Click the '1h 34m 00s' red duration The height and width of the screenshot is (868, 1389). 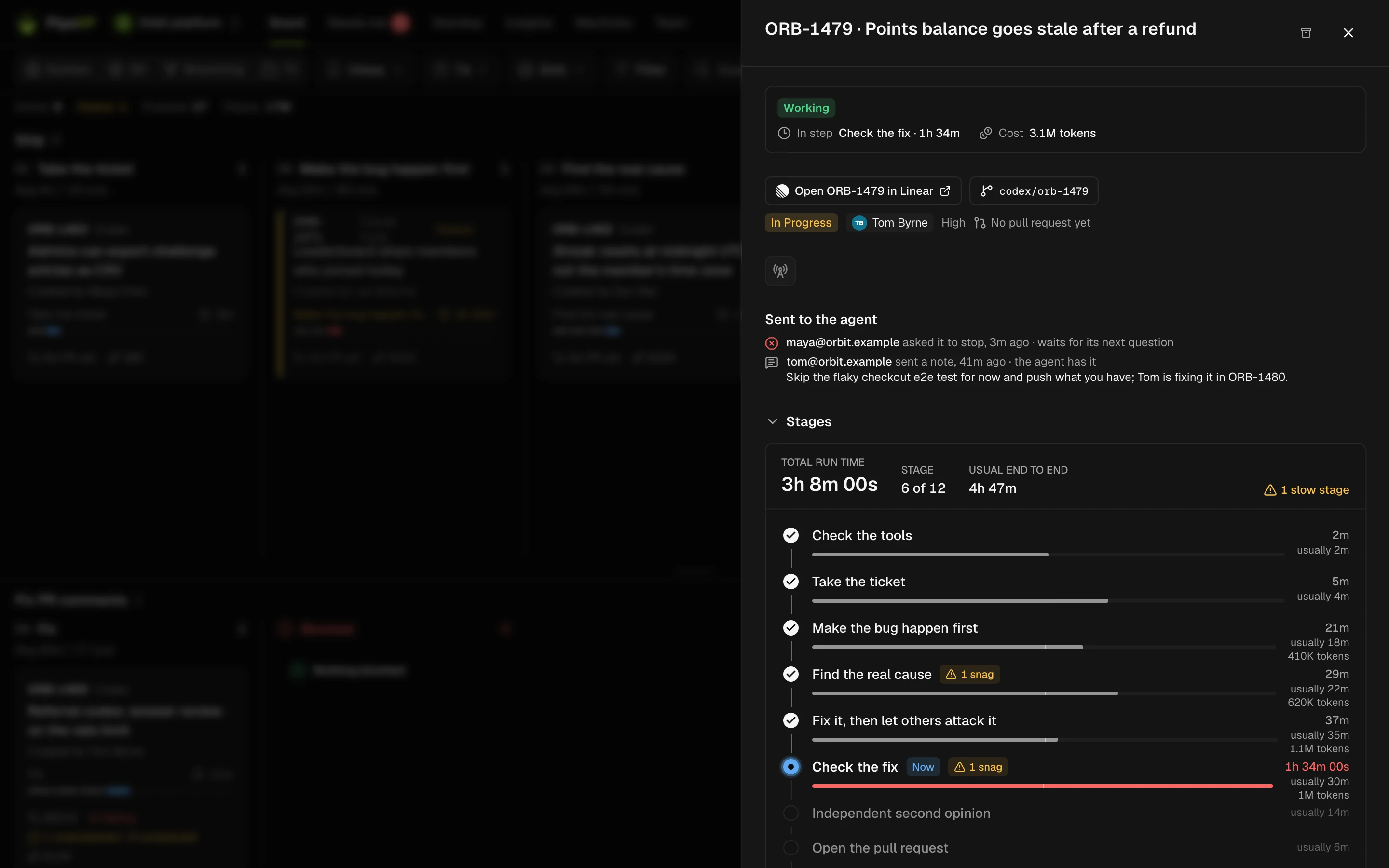(x=1317, y=766)
